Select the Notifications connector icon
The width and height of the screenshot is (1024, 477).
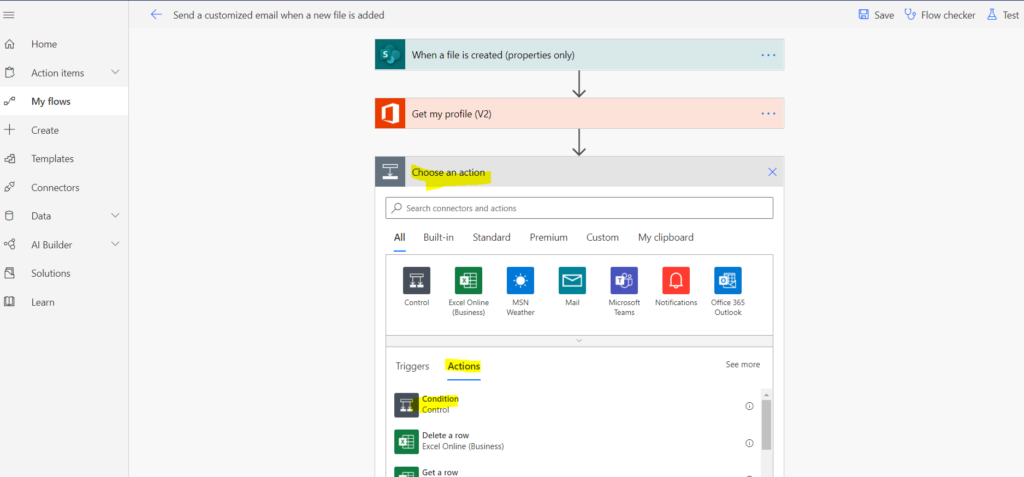point(676,281)
